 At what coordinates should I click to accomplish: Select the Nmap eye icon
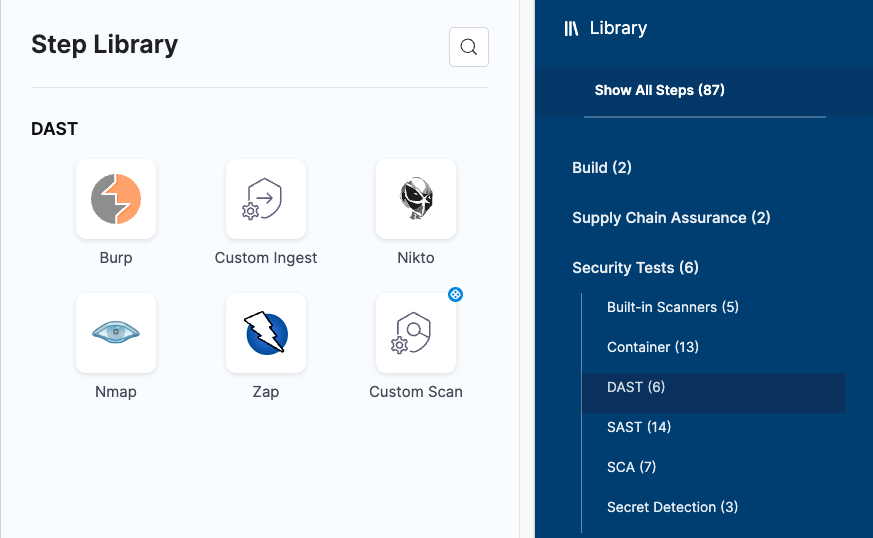(x=116, y=333)
